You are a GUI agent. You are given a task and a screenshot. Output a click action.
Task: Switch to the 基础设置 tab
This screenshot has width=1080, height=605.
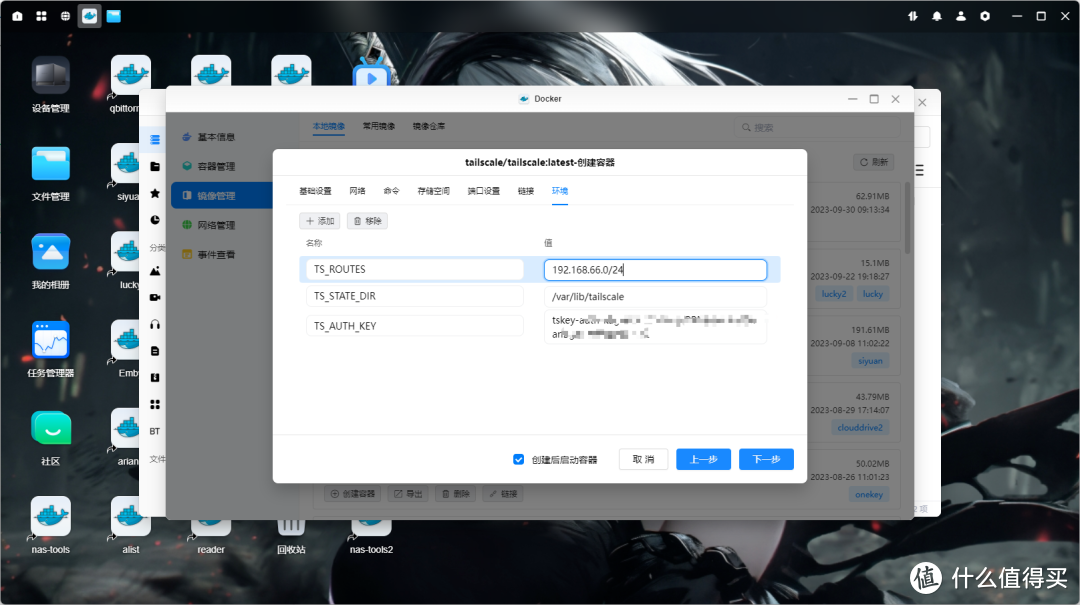(315, 191)
